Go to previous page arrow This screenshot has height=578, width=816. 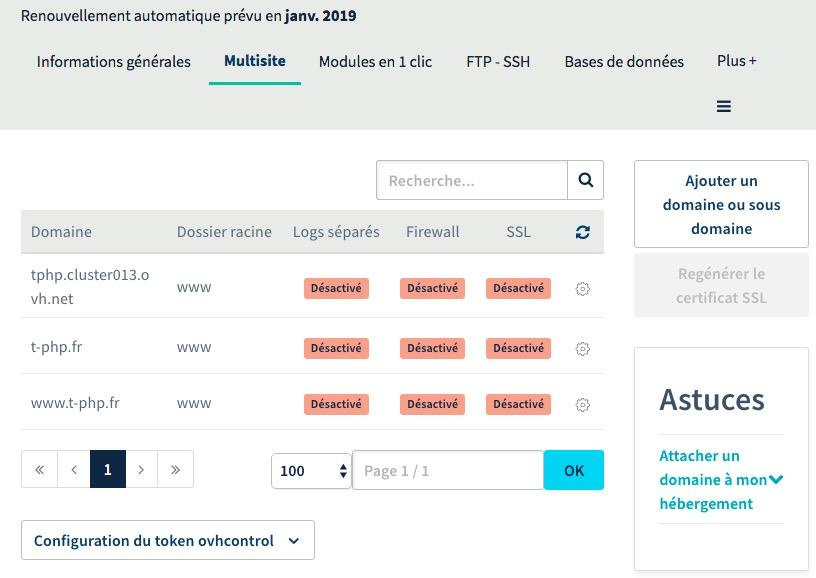tap(73, 470)
